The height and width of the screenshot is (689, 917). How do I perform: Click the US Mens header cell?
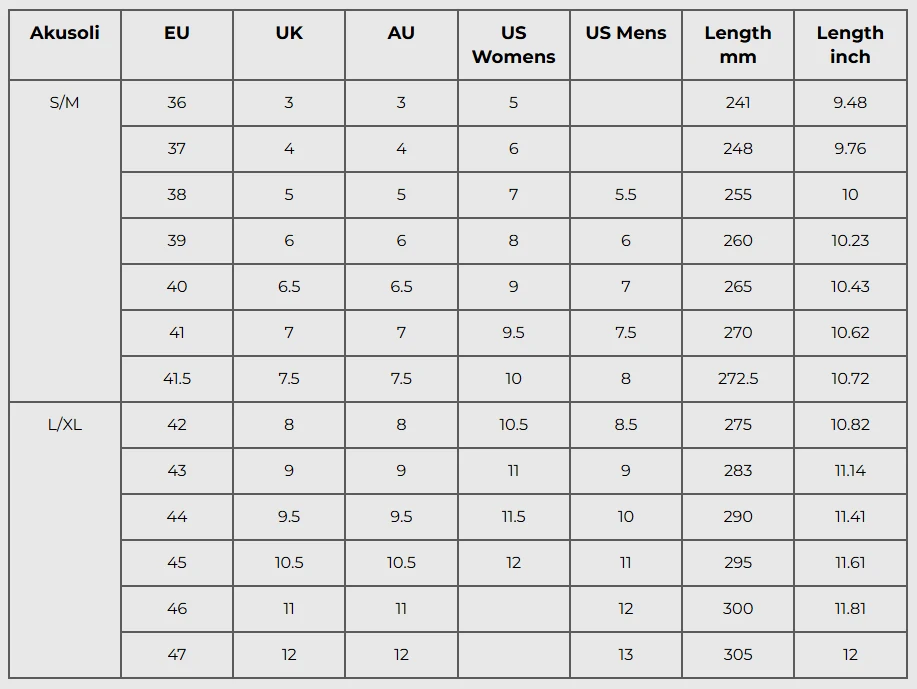(x=626, y=33)
